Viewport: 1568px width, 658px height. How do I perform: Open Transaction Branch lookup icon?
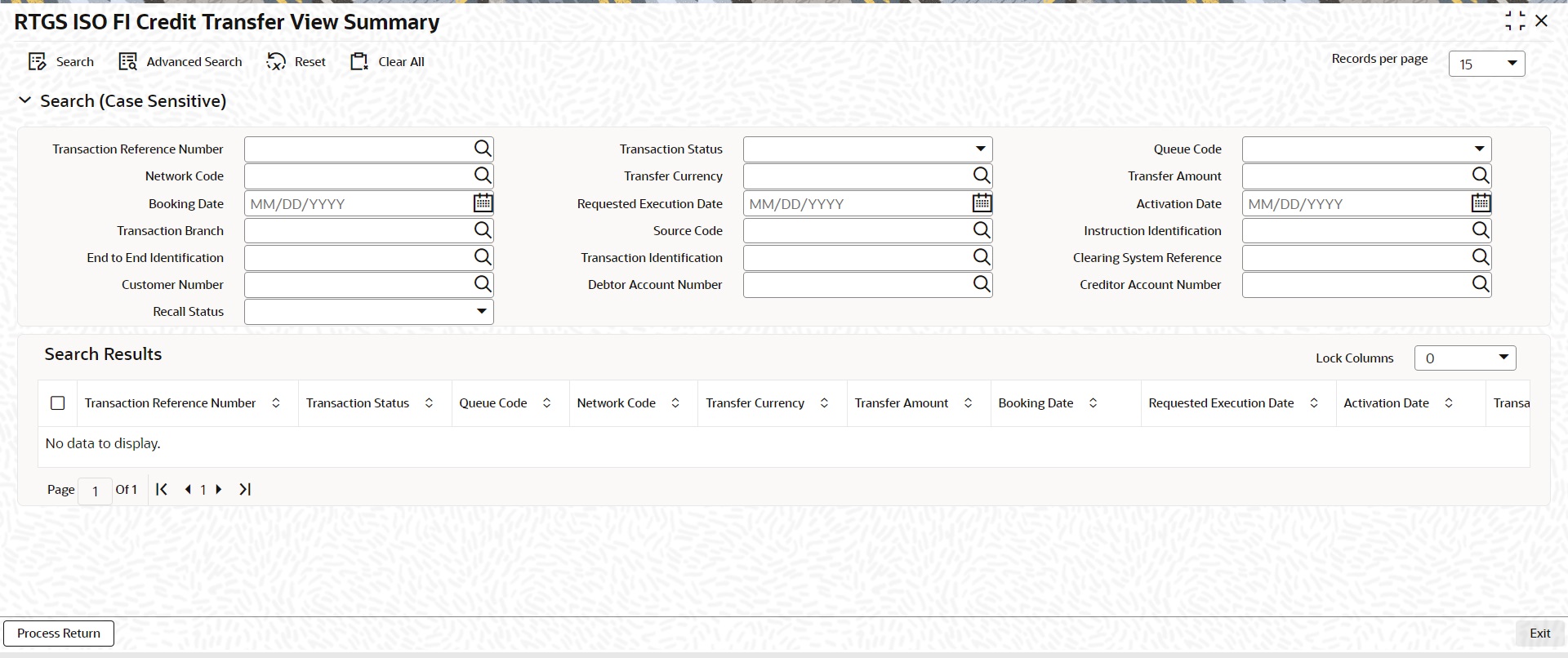click(483, 230)
